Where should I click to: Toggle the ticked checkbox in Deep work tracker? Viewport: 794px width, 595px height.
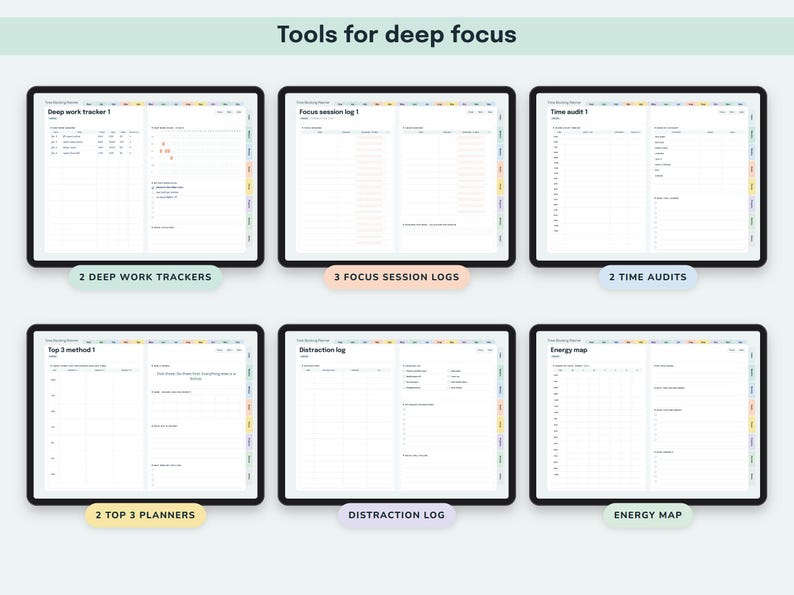[x=153, y=187]
